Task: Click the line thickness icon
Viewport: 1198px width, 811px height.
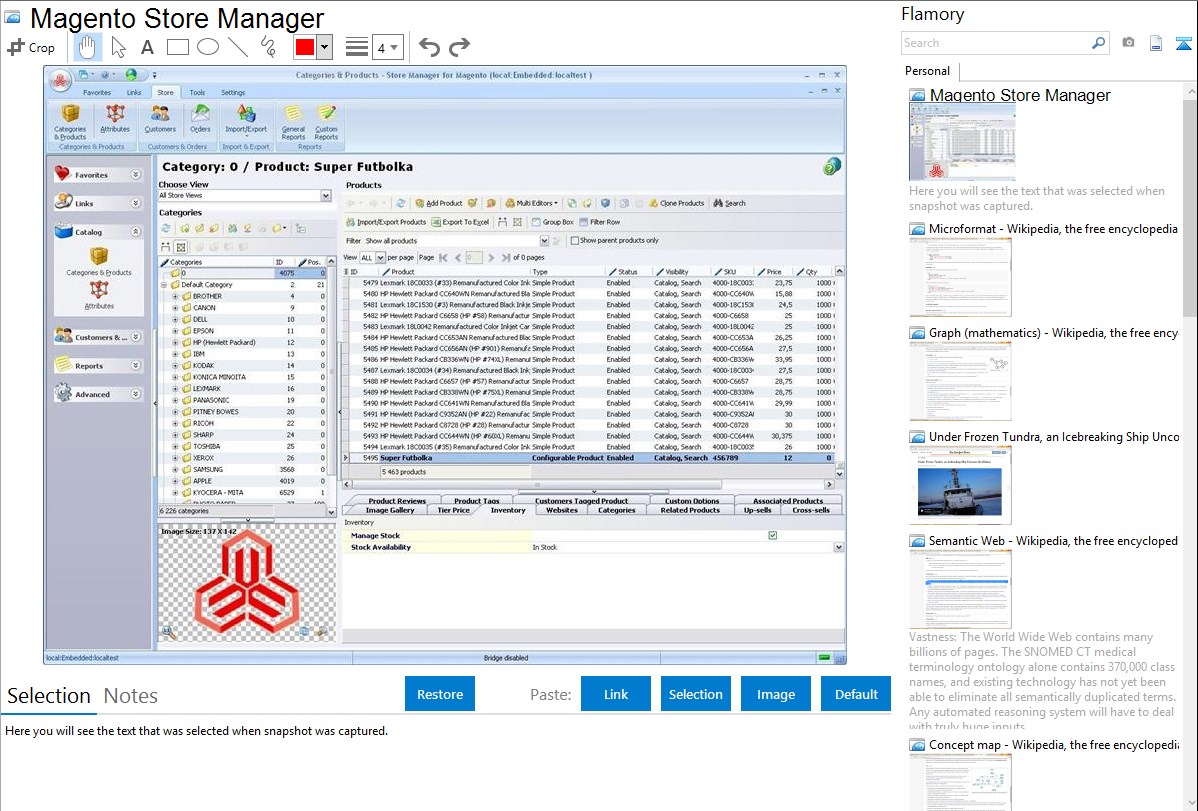Action: [x=357, y=47]
